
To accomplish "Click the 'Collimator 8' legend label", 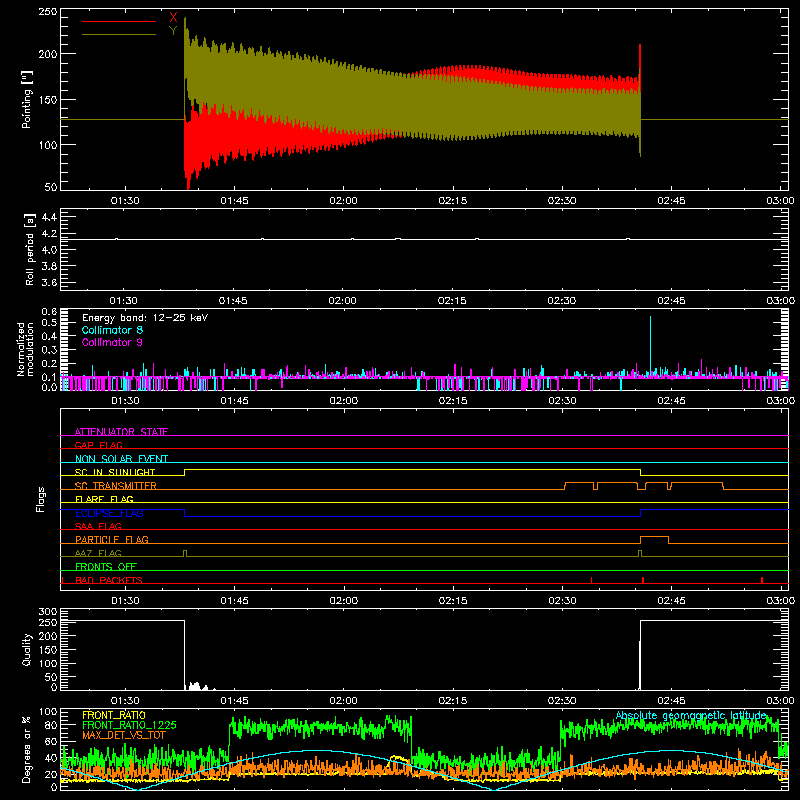I will (112, 330).
